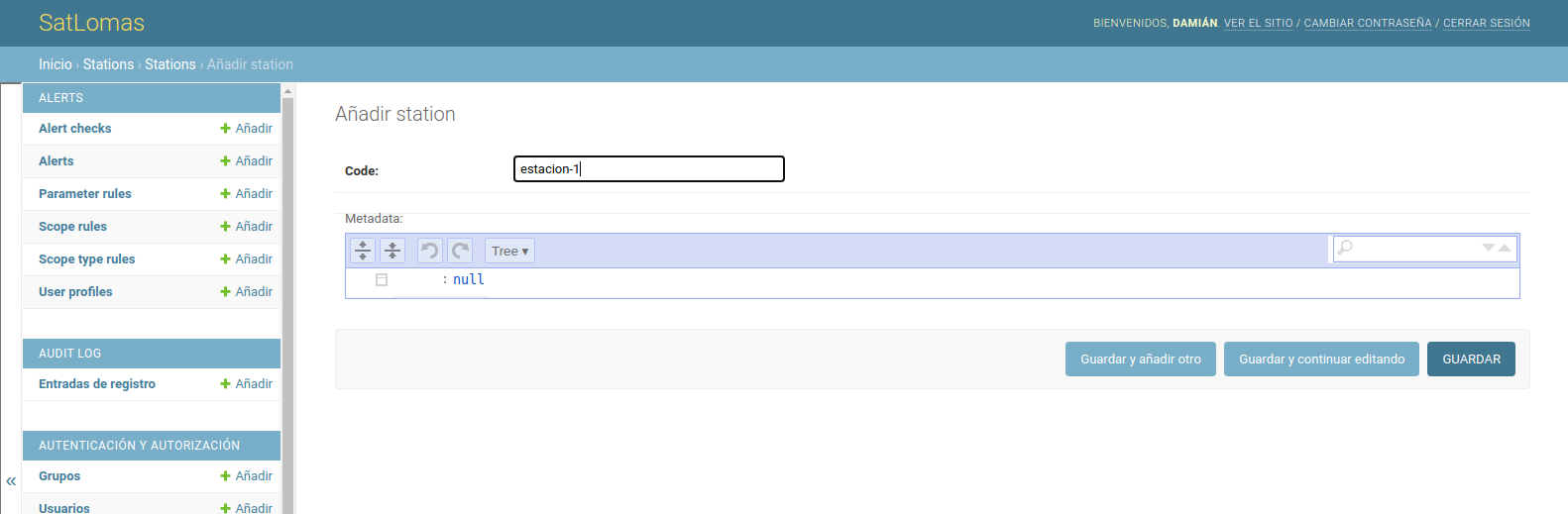The height and width of the screenshot is (514, 1568).
Task: Click the redo arrow in Metadata editor
Action: coord(460,251)
